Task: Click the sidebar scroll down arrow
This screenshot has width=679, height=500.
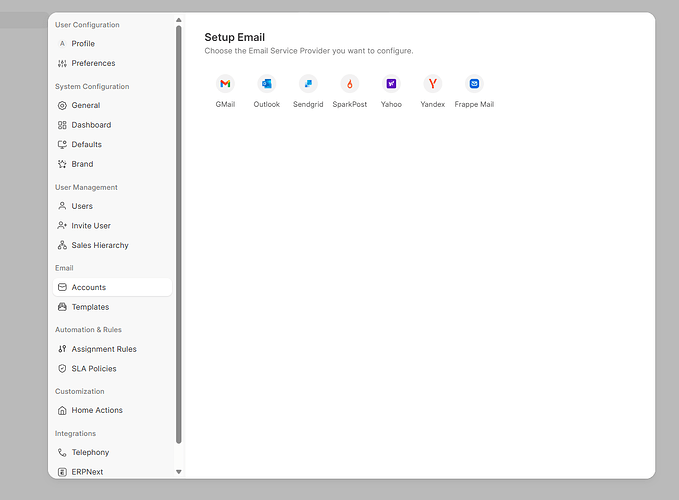Action: point(179,472)
